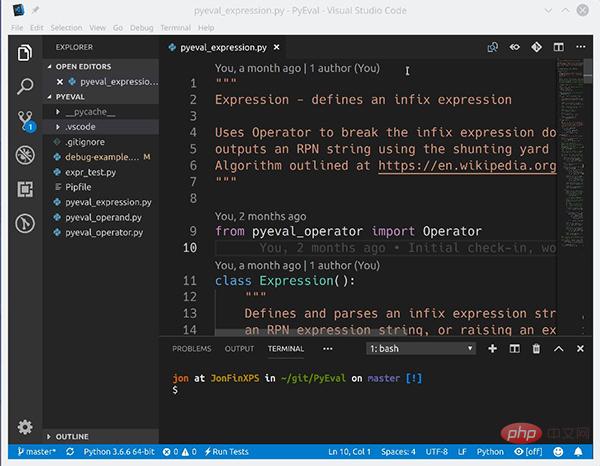
Task: Toggle the GitLens [off] eye status item
Action: tap(528, 452)
